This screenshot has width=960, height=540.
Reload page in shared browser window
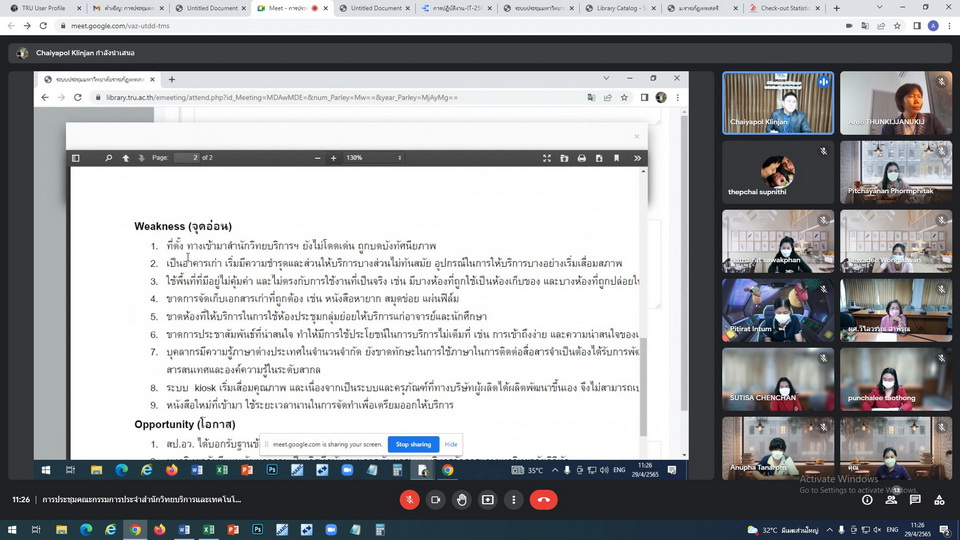78,97
